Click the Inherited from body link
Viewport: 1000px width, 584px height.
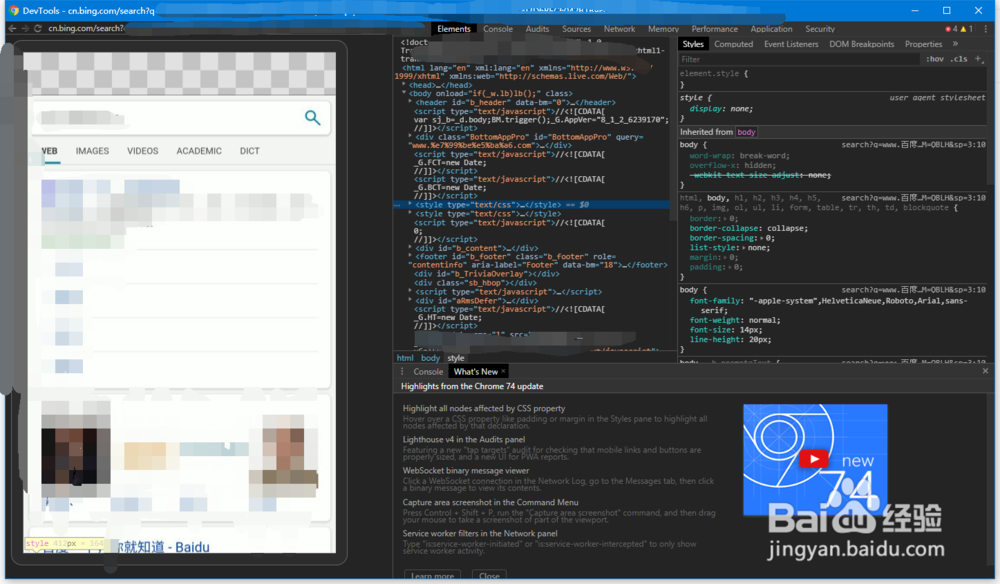point(746,132)
